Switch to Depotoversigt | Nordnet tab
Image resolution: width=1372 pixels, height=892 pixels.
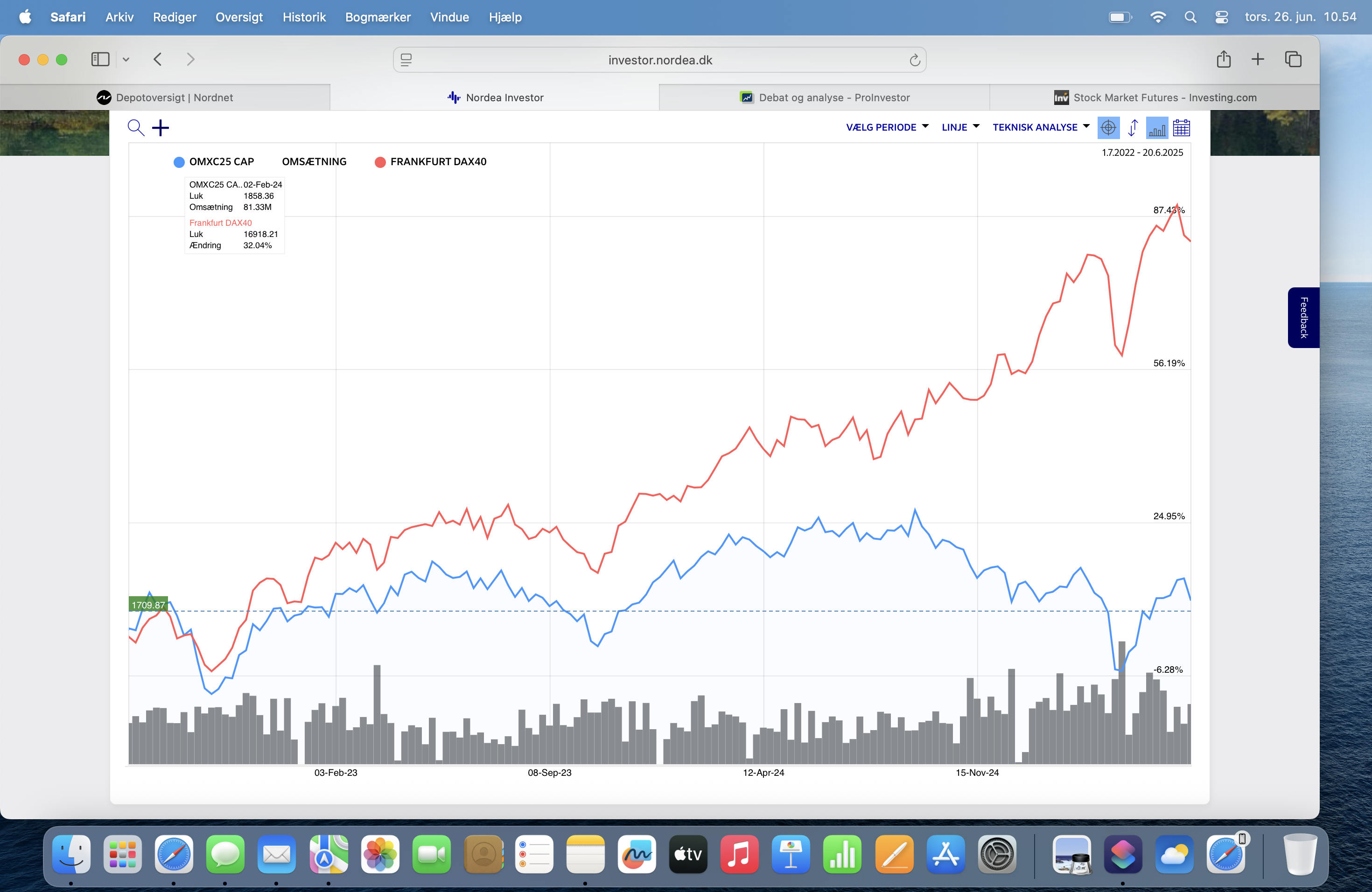click(x=165, y=98)
